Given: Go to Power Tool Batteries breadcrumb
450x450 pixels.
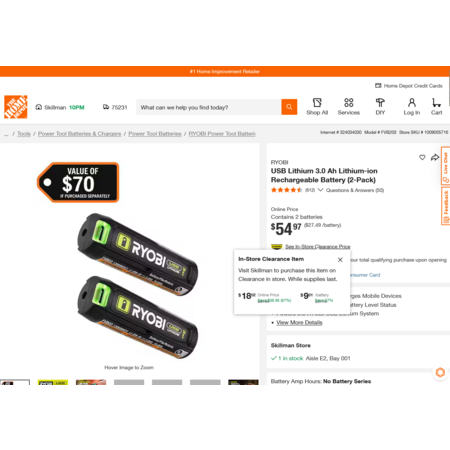Looking at the screenshot, I should tap(155, 134).
